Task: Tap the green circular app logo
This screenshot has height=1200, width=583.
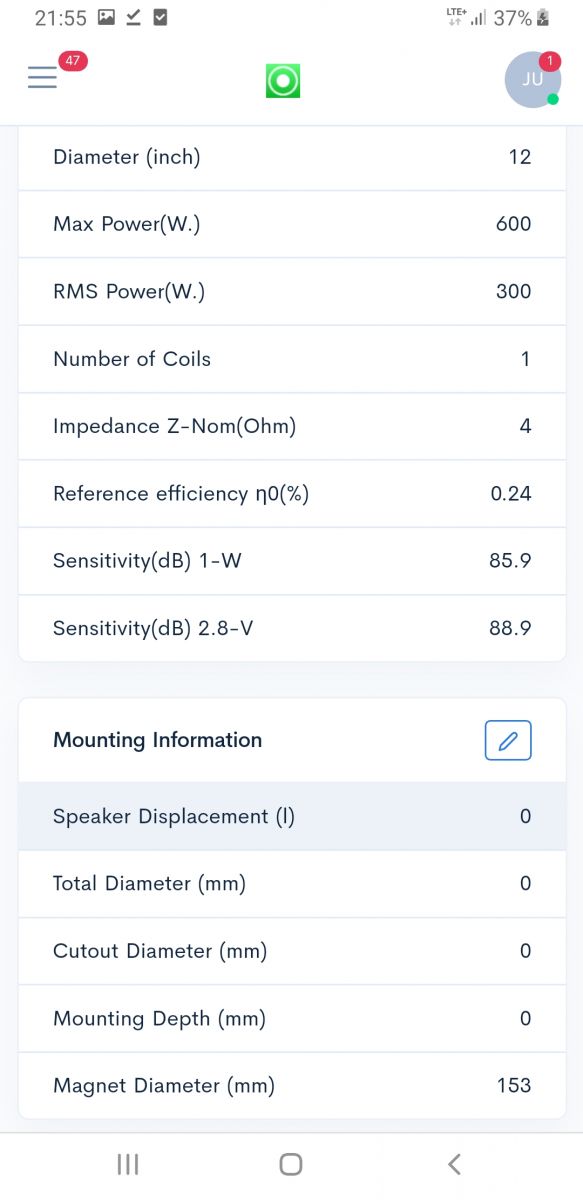Action: [x=283, y=81]
